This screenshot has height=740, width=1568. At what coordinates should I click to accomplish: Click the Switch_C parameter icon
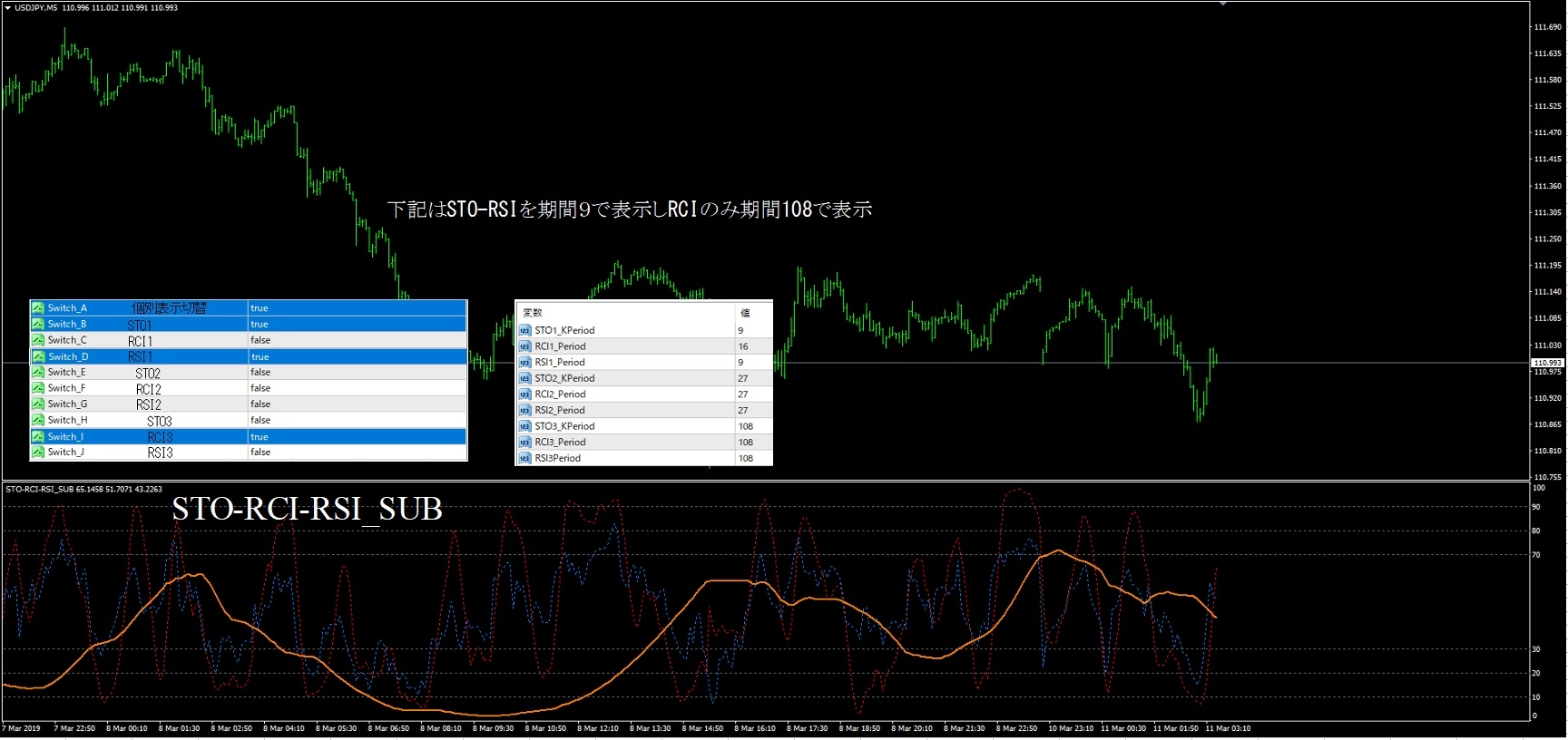coord(38,340)
